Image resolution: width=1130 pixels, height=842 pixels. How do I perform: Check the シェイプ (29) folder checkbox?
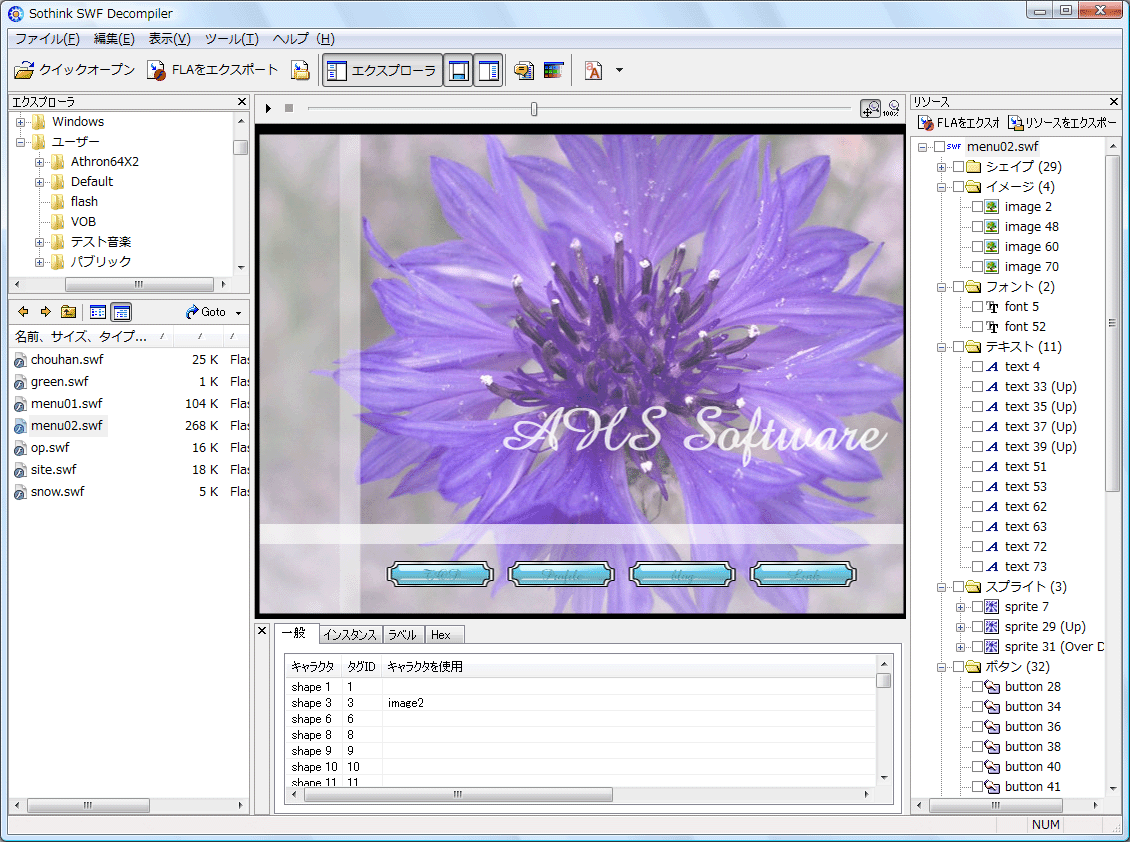click(x=958, y=167)
